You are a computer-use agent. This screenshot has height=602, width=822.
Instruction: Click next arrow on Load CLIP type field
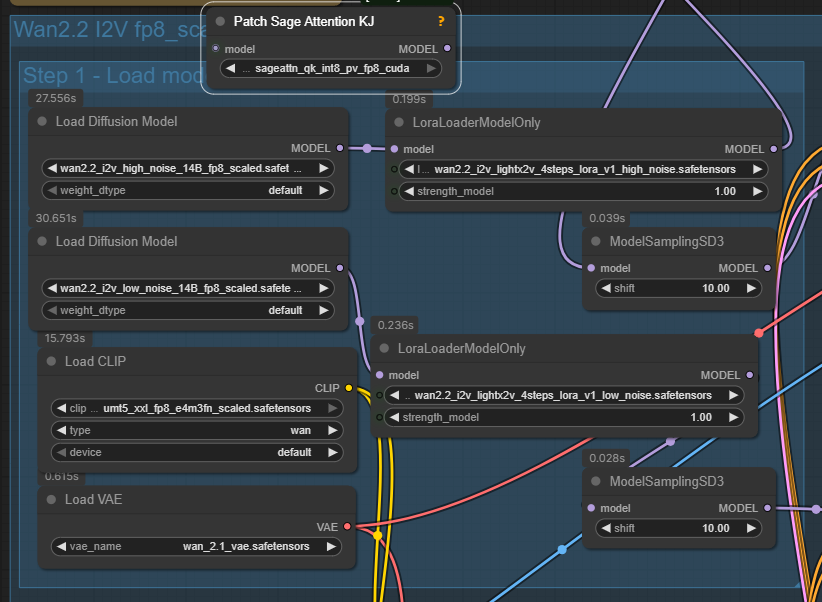(333, 431)
